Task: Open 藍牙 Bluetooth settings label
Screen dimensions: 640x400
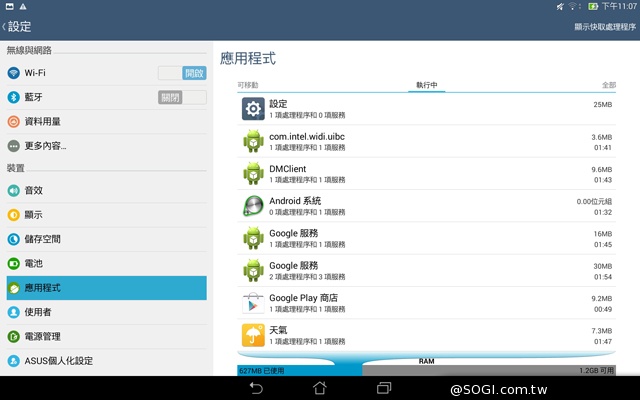Action: tap(33, 97)
